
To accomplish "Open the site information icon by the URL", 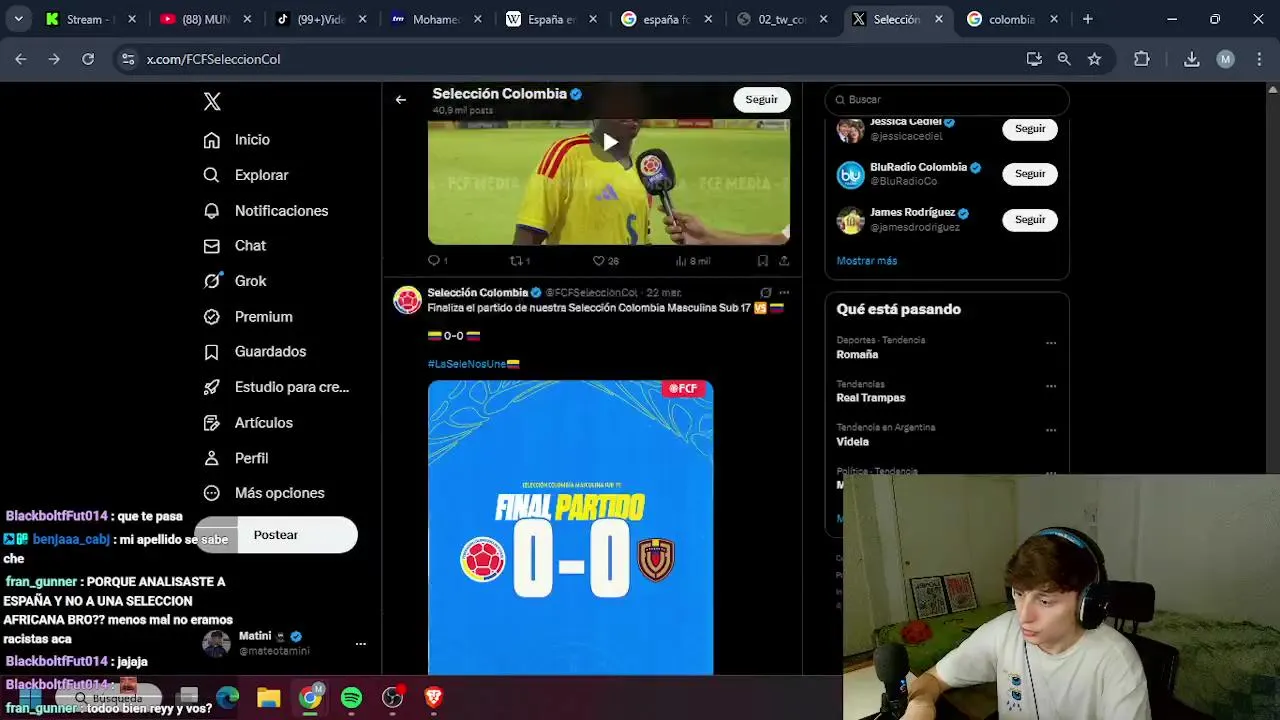I will click(128, 59).
